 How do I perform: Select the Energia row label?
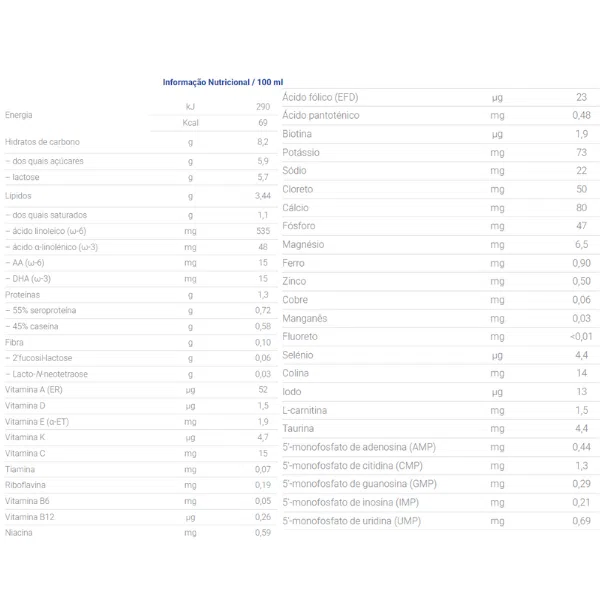(19, 114)
